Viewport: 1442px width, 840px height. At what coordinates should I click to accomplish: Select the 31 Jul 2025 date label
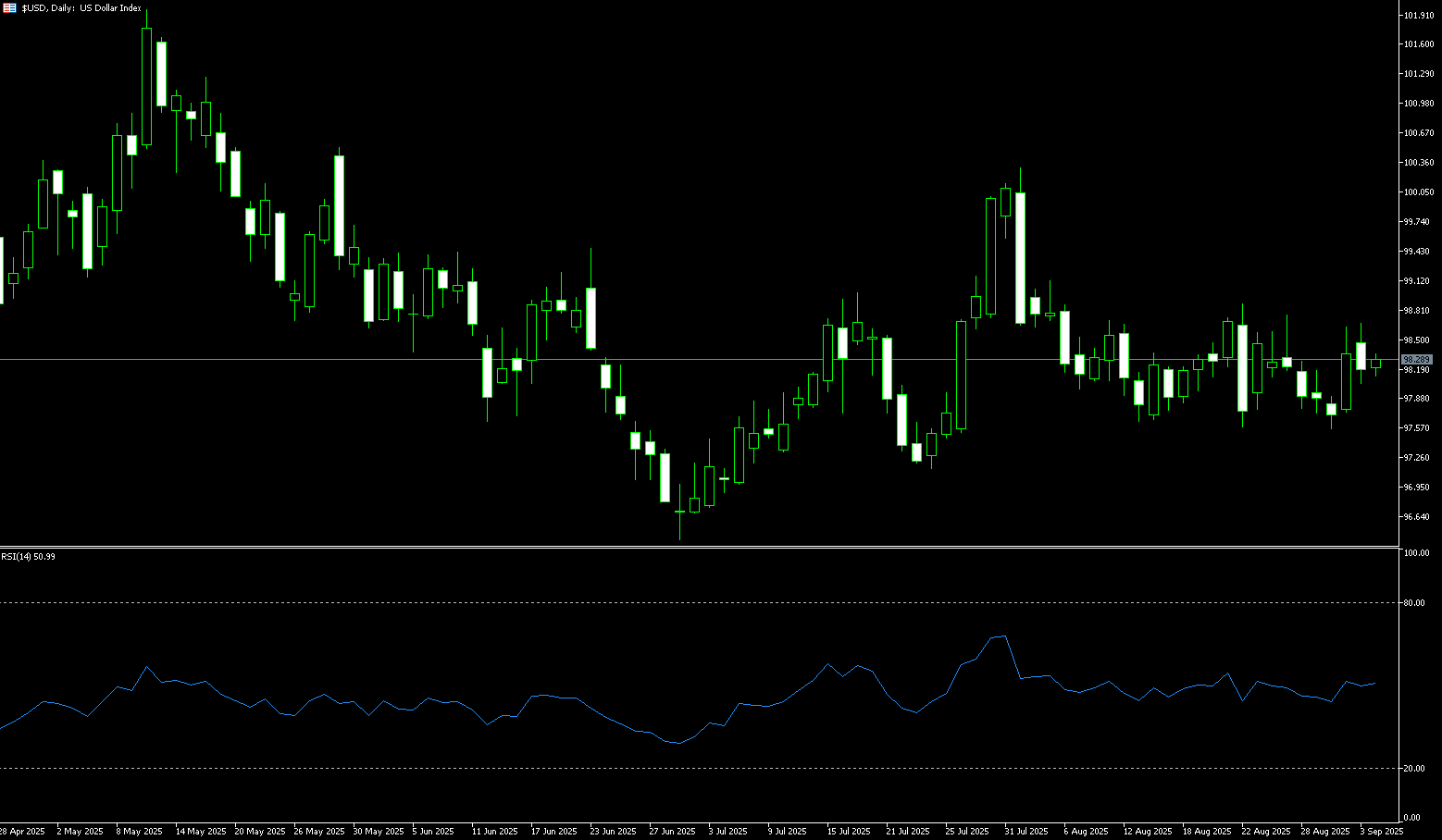[1026, 832]
